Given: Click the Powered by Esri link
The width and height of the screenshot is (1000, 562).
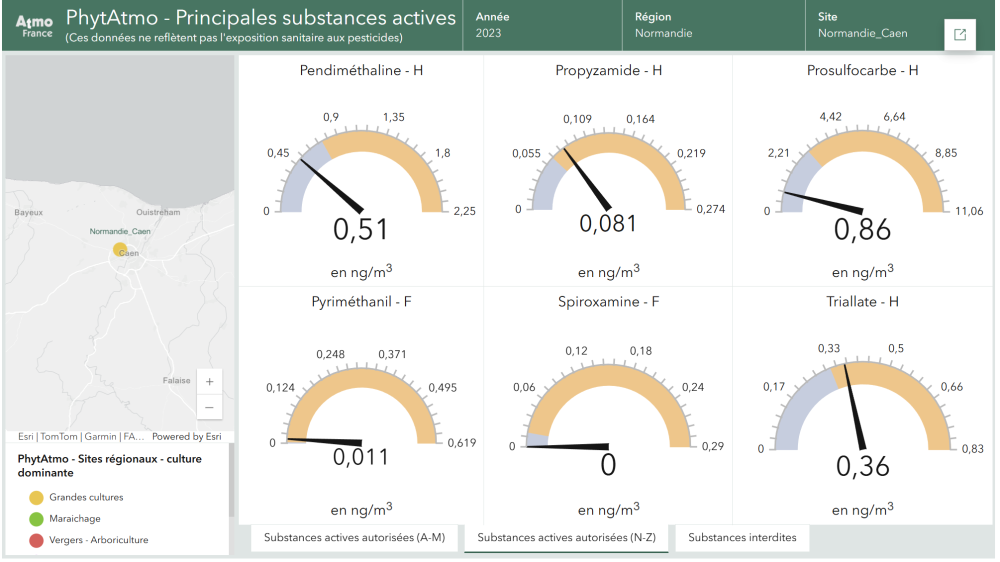Looking at the screenshot, I should (x=187, y=436).
